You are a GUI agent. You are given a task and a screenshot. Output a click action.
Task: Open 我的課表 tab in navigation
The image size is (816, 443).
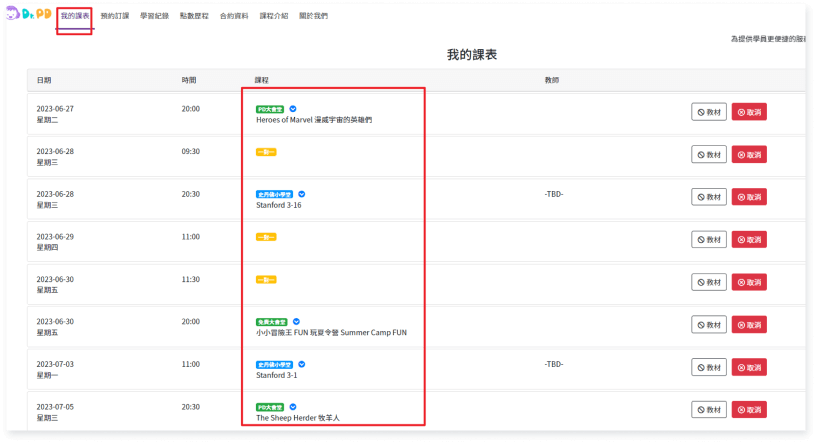[74, 17]
